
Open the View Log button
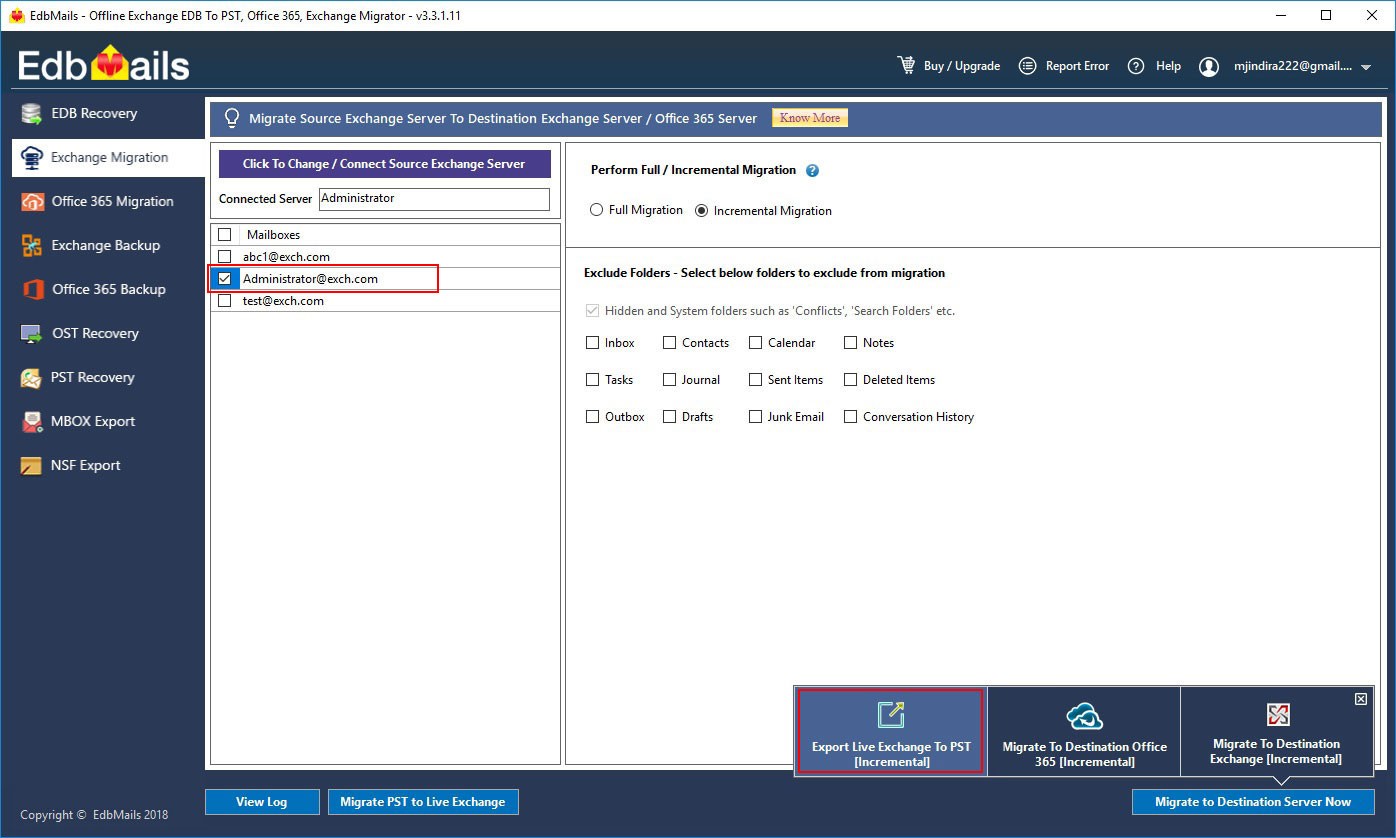click(262, 801)
